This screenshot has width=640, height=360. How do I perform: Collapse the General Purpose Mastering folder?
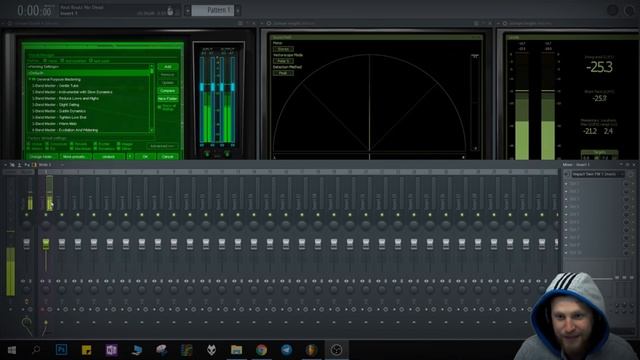pyautogui.click(x=30, y=79)
